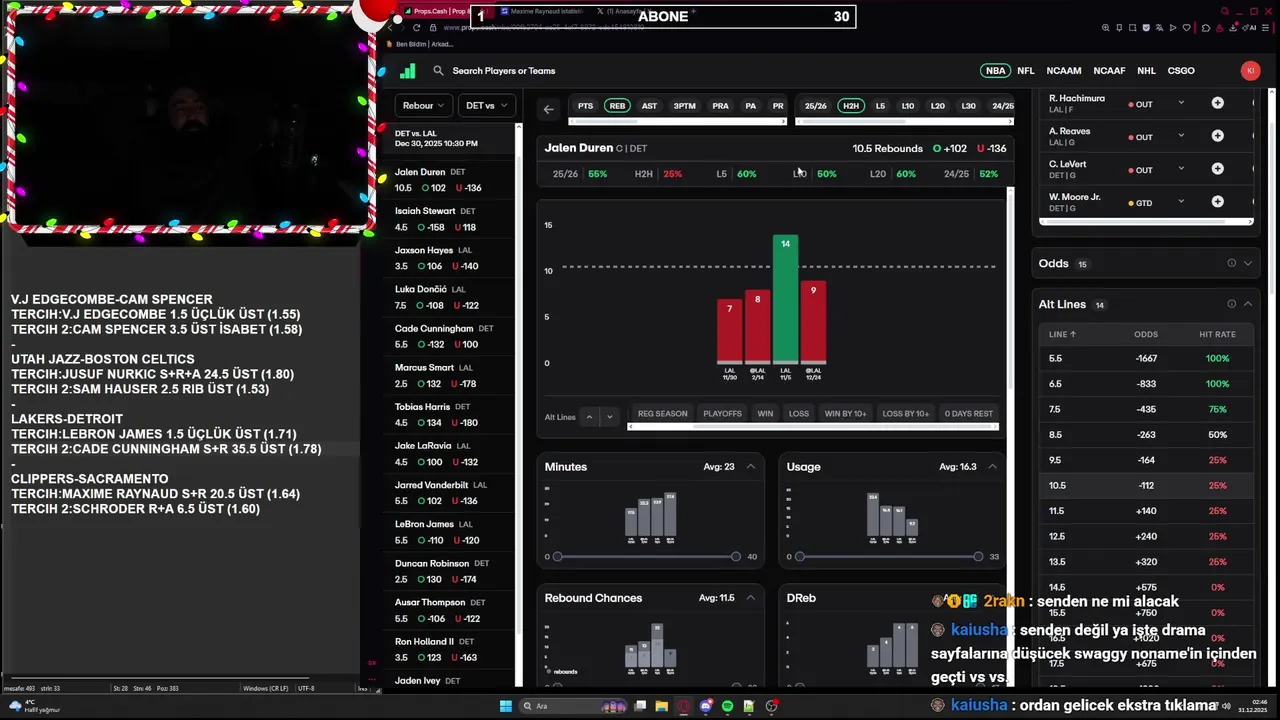Viewport: 1280px width, 720px height.
Task: Click the search magnifier icon
Action: (x=438, y=71)
